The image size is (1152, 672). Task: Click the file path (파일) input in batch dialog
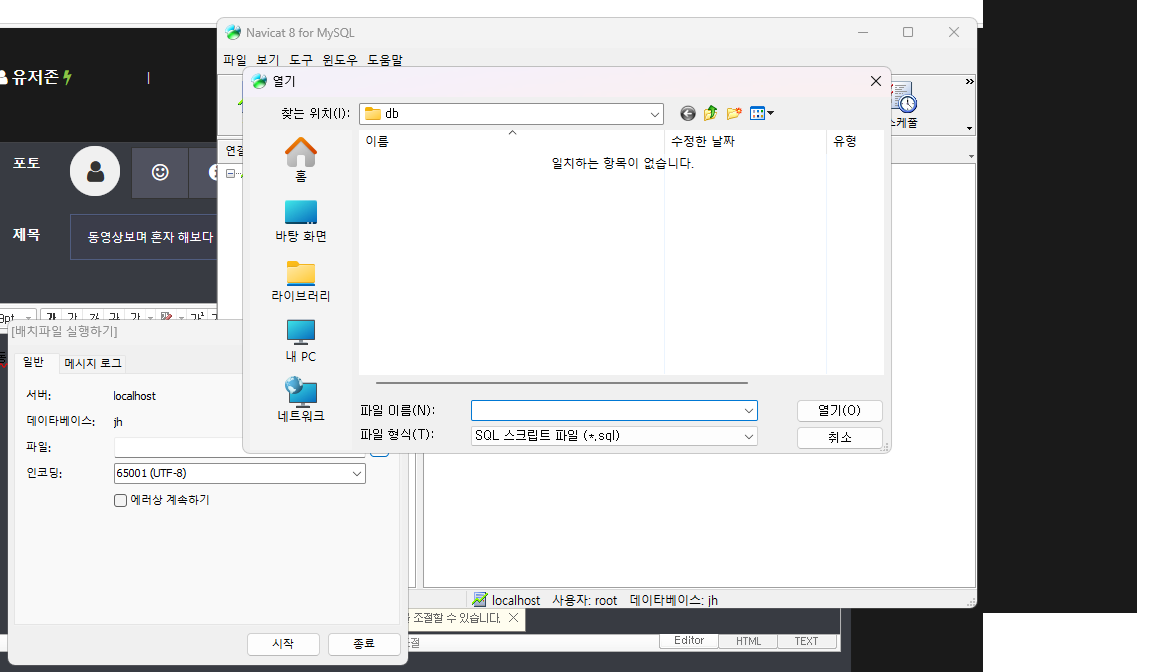pos(240,447)
